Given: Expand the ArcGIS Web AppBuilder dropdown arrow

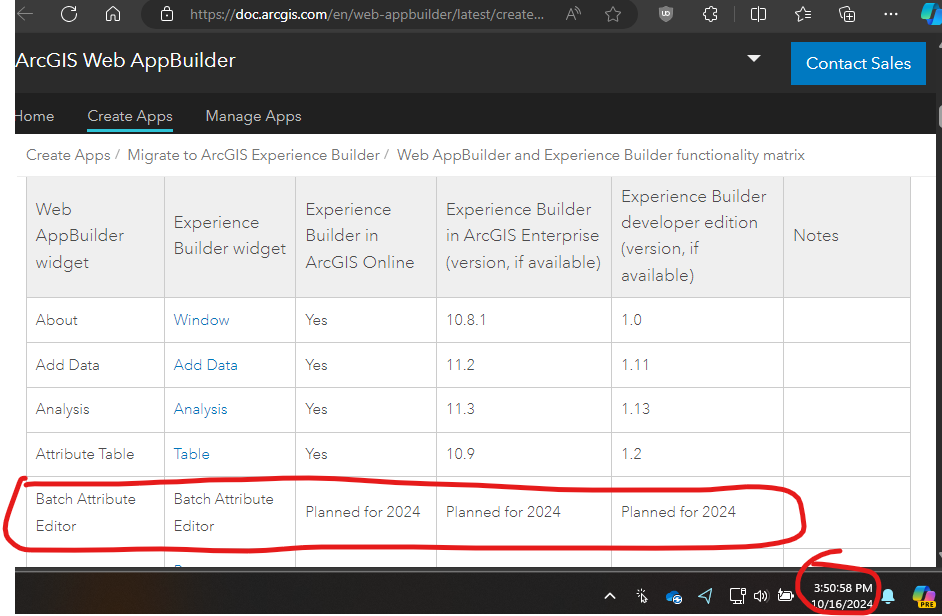Looking at the screenshot, I should pos(754,59).
